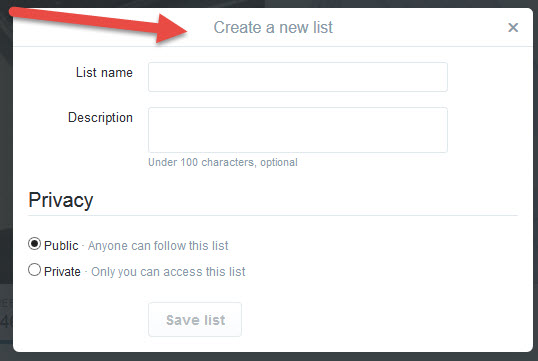Click the Save list button

pos(195,319)
